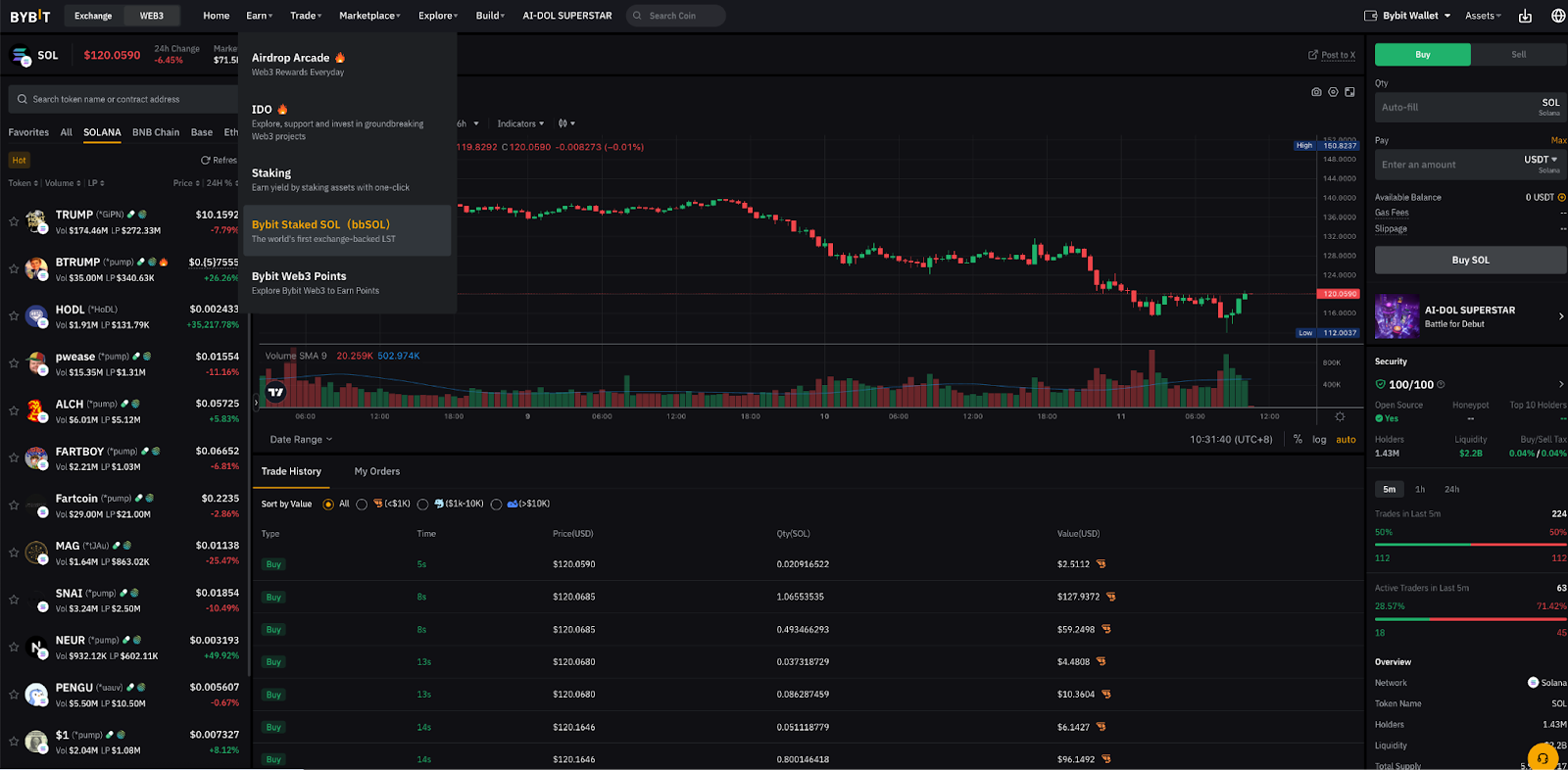The height and width of the screenshot is (770, 1568).
Task: Click the customer support headset icon
Action: pyautogui.click(x=1543, y=757)
